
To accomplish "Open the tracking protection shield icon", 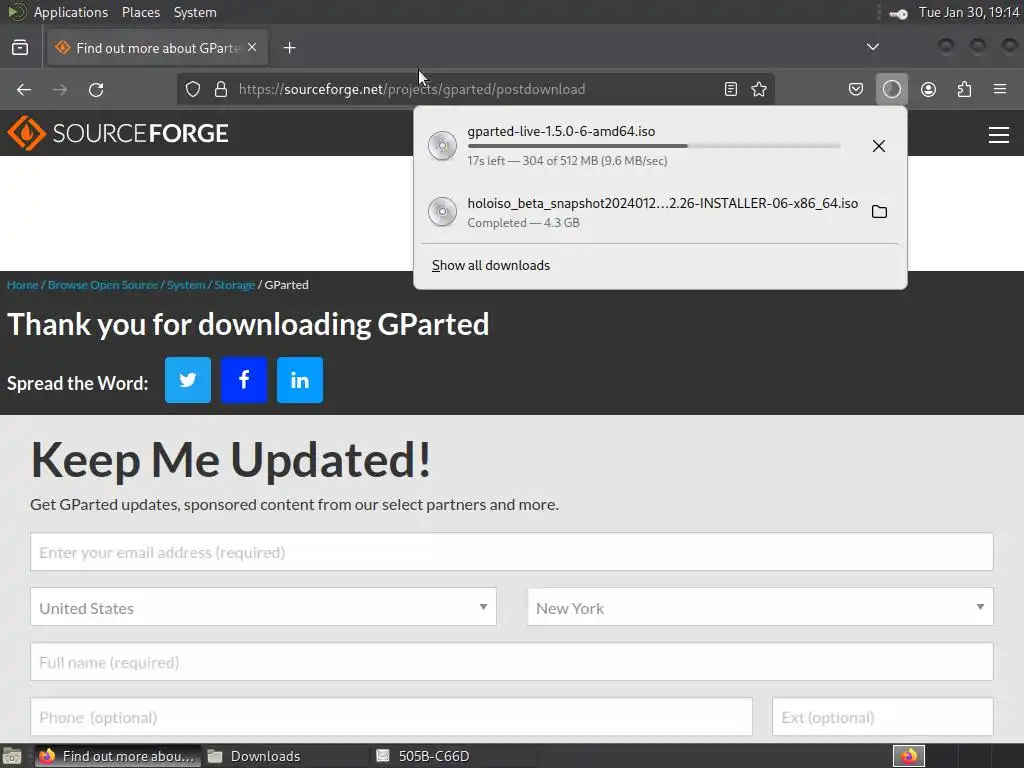I will (x=193, y=89).
